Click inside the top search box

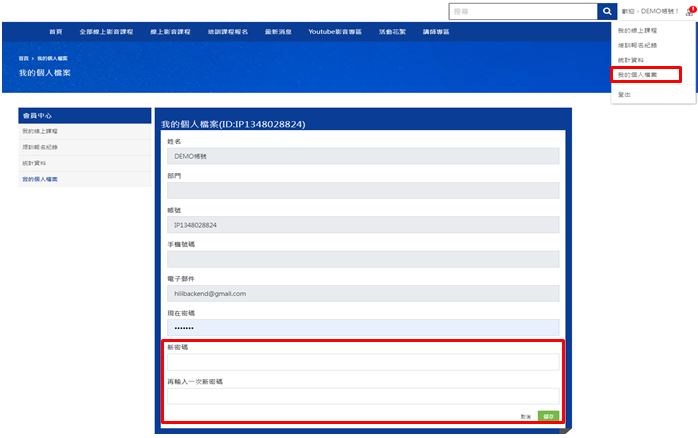tap(522, 11)
